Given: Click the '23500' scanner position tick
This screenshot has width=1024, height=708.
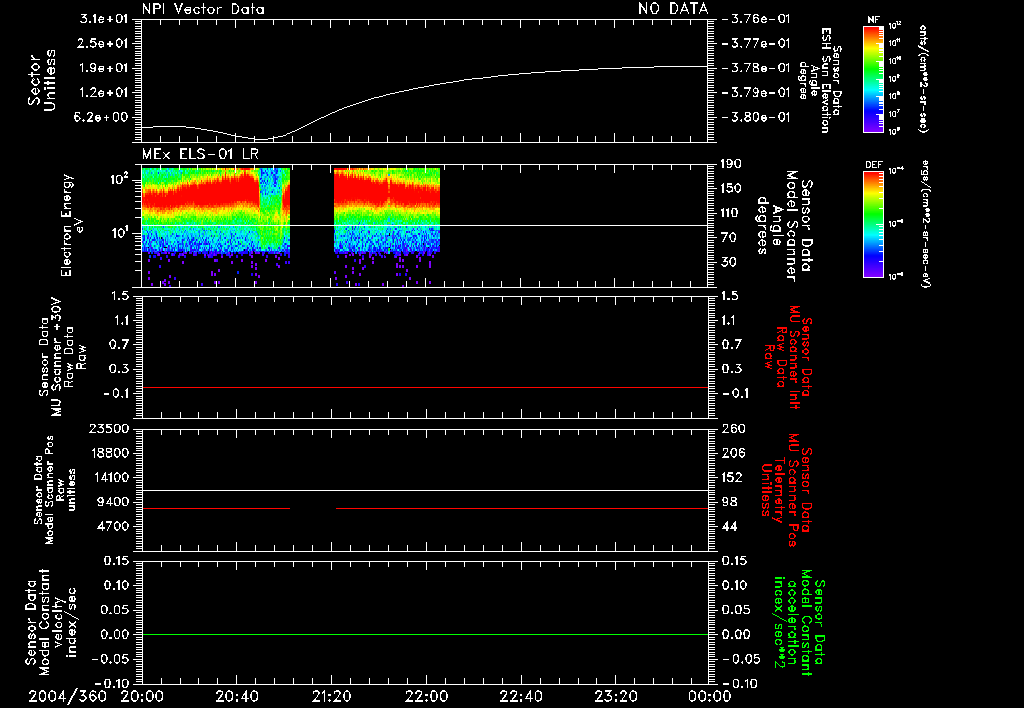Looking at the screenshot, I should (109, 428).
